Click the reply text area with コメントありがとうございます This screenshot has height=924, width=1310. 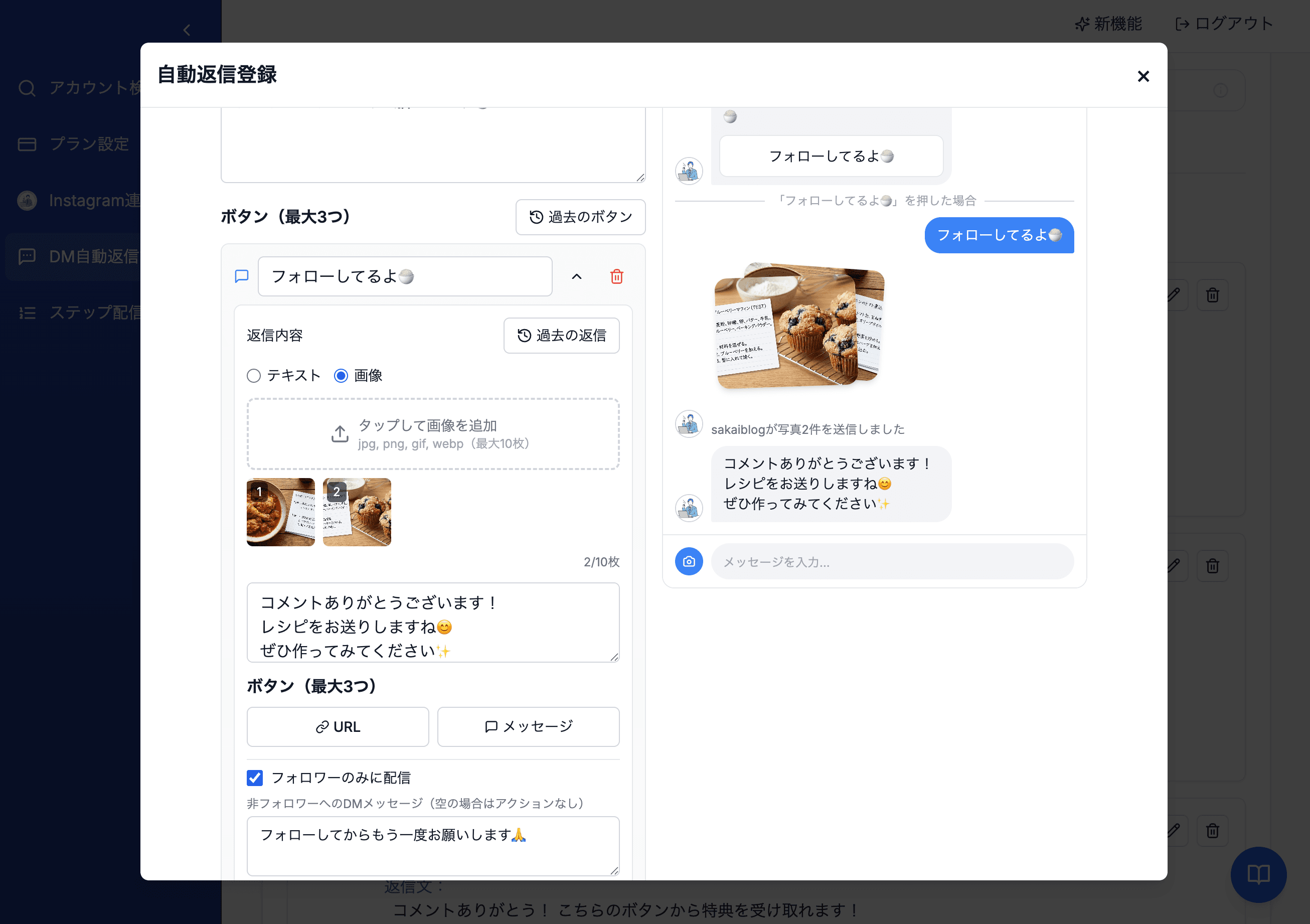(433, 623)
